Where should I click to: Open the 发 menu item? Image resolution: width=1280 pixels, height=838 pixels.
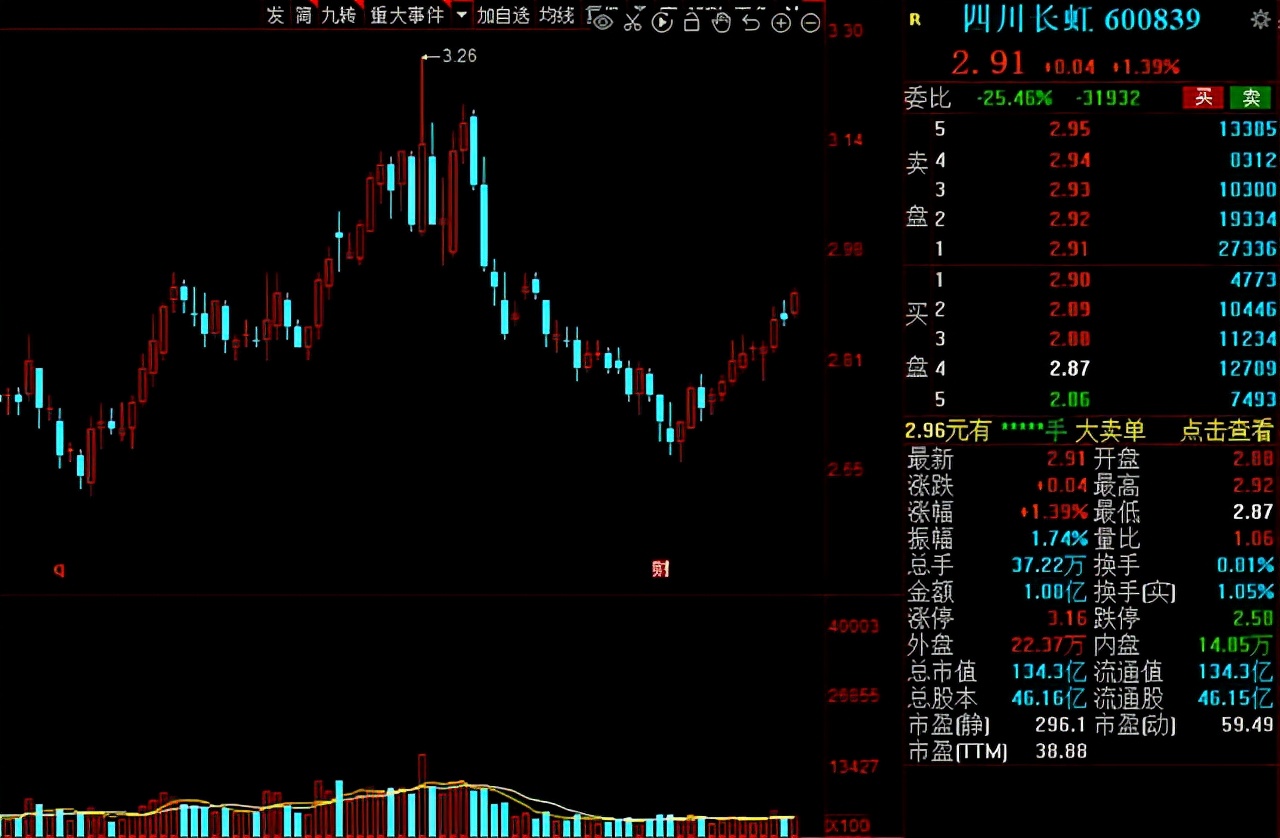click(x=274, y=15)
